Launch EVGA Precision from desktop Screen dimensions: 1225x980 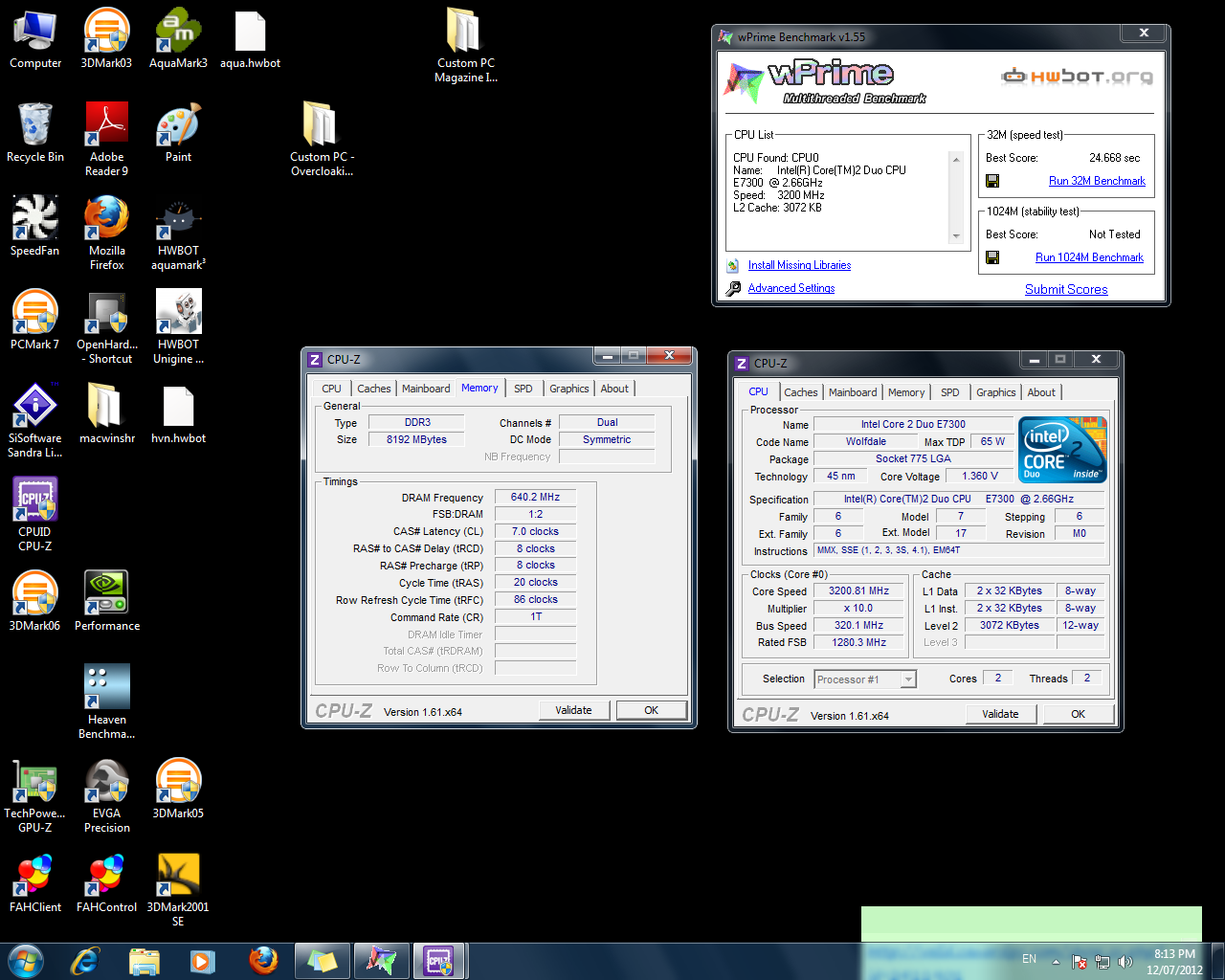(x=106, y=796)
